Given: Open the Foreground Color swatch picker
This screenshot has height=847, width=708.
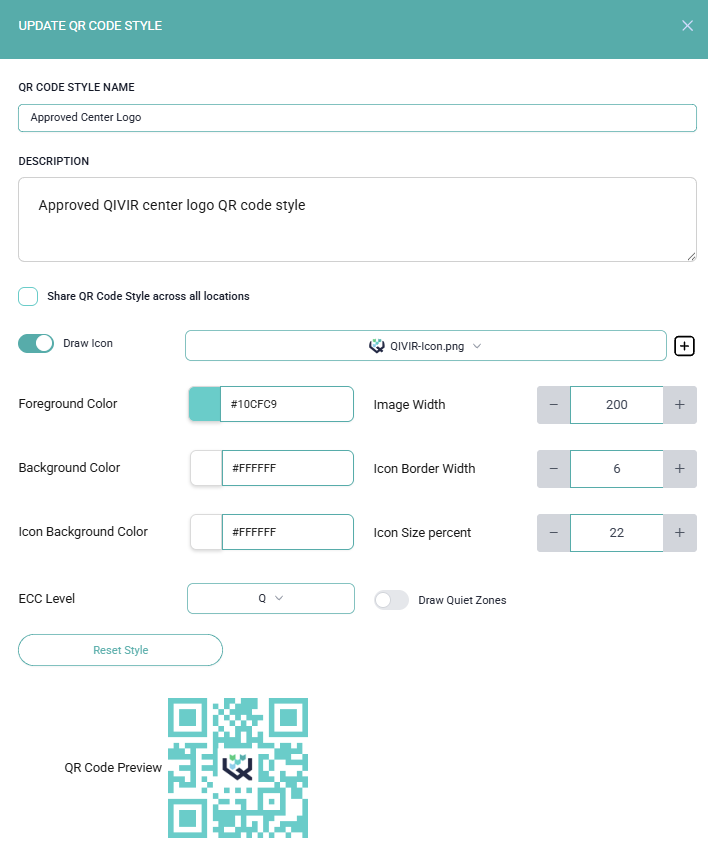Looking at the screenshot, I should 204,404.
